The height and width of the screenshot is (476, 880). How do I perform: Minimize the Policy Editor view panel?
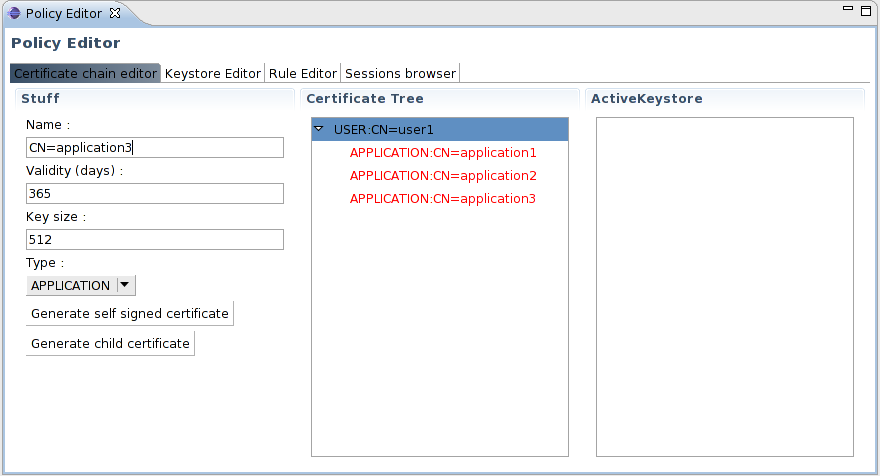(x=848, y=9)
